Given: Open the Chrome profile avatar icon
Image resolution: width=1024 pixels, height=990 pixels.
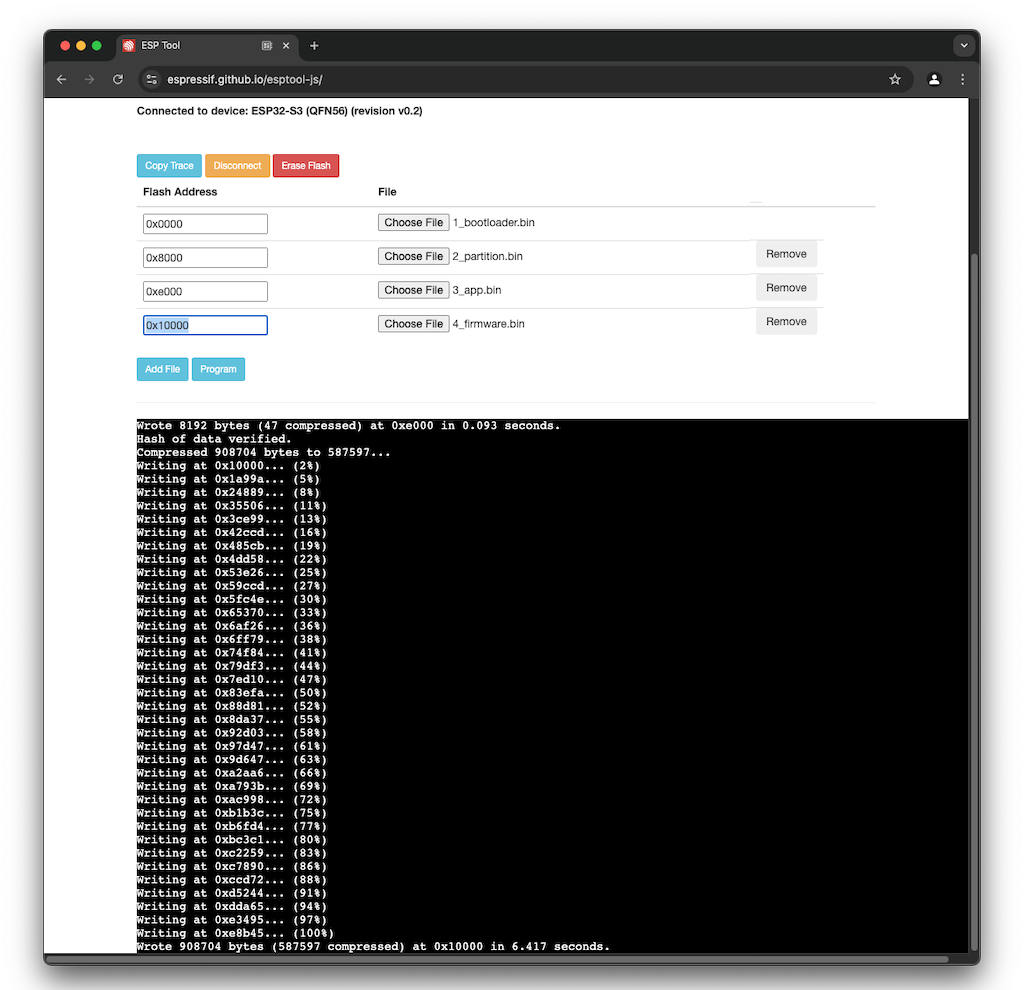Looking at the screenshot, I should click(933, 79).
